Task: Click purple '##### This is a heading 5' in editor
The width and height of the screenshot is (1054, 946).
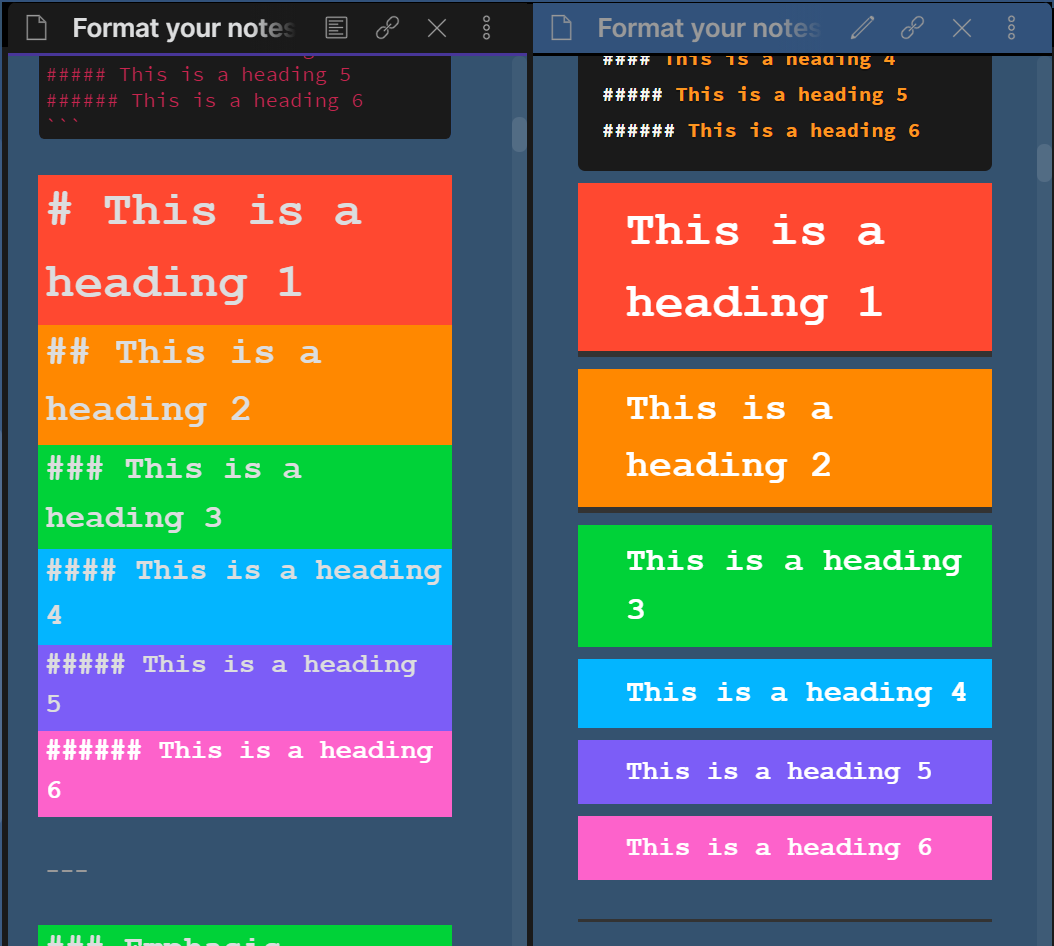Action: tap(245, 688)
